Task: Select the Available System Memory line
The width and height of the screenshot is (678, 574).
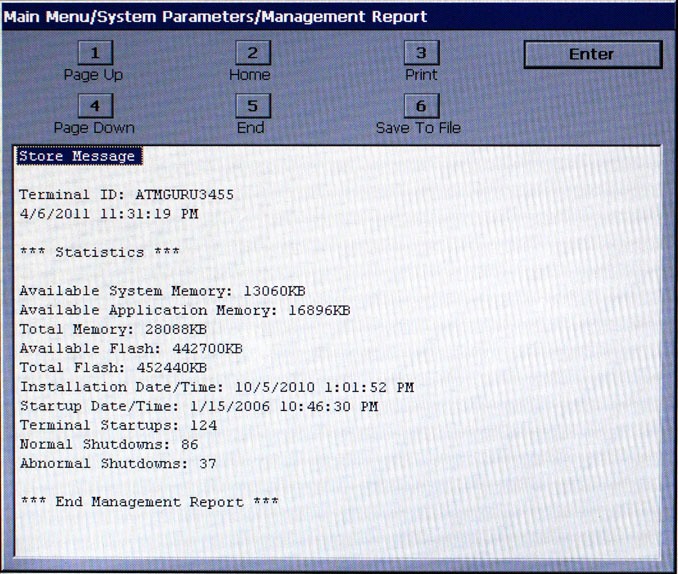Action: point(162,291)
